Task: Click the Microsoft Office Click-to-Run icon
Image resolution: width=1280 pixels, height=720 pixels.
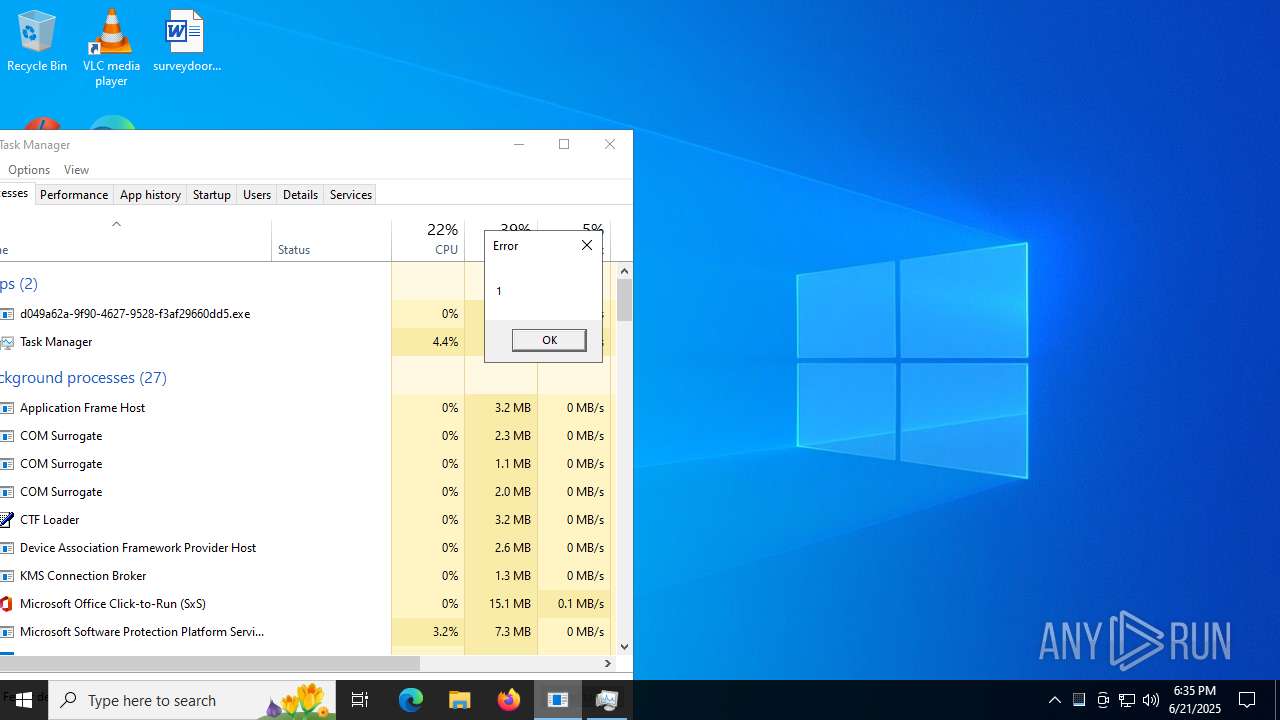Action: click(6, 604)
